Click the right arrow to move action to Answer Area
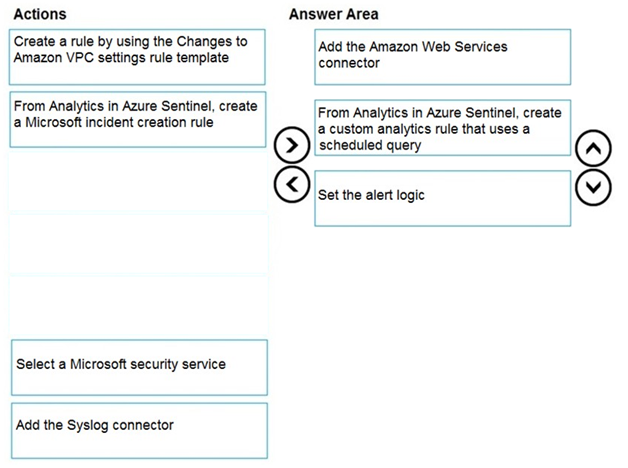Screen dimensions: 628x468 click(292, 145)
